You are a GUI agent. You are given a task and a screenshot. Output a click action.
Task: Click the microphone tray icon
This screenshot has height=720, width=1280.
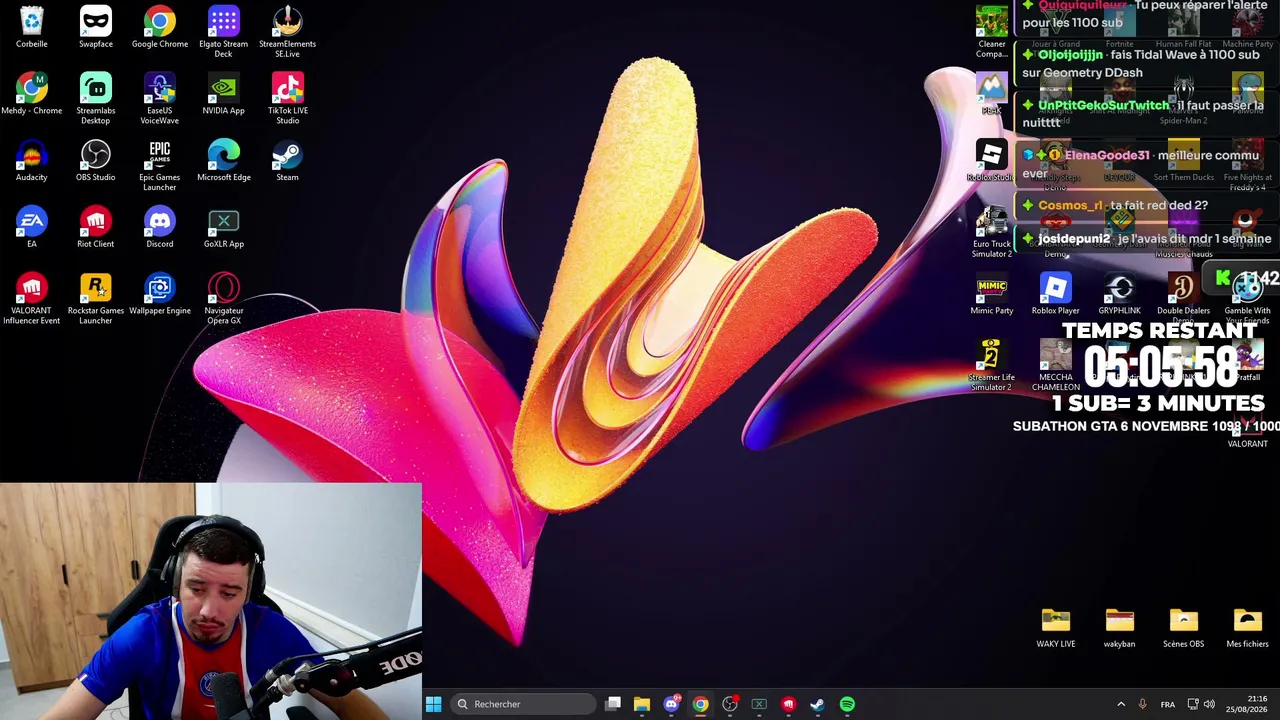[1142, 704]
